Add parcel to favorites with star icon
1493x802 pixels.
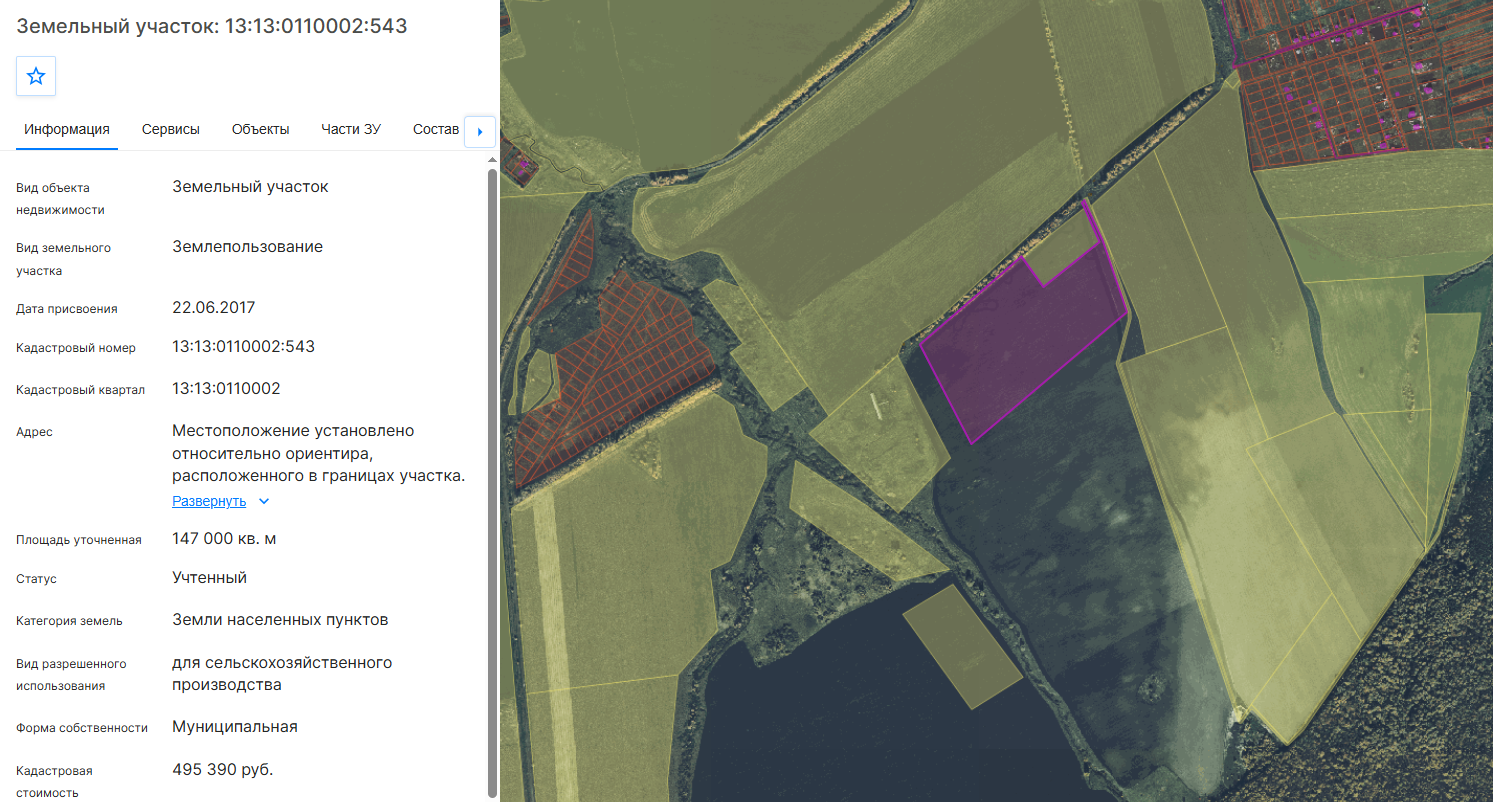[x=36, y=76]
